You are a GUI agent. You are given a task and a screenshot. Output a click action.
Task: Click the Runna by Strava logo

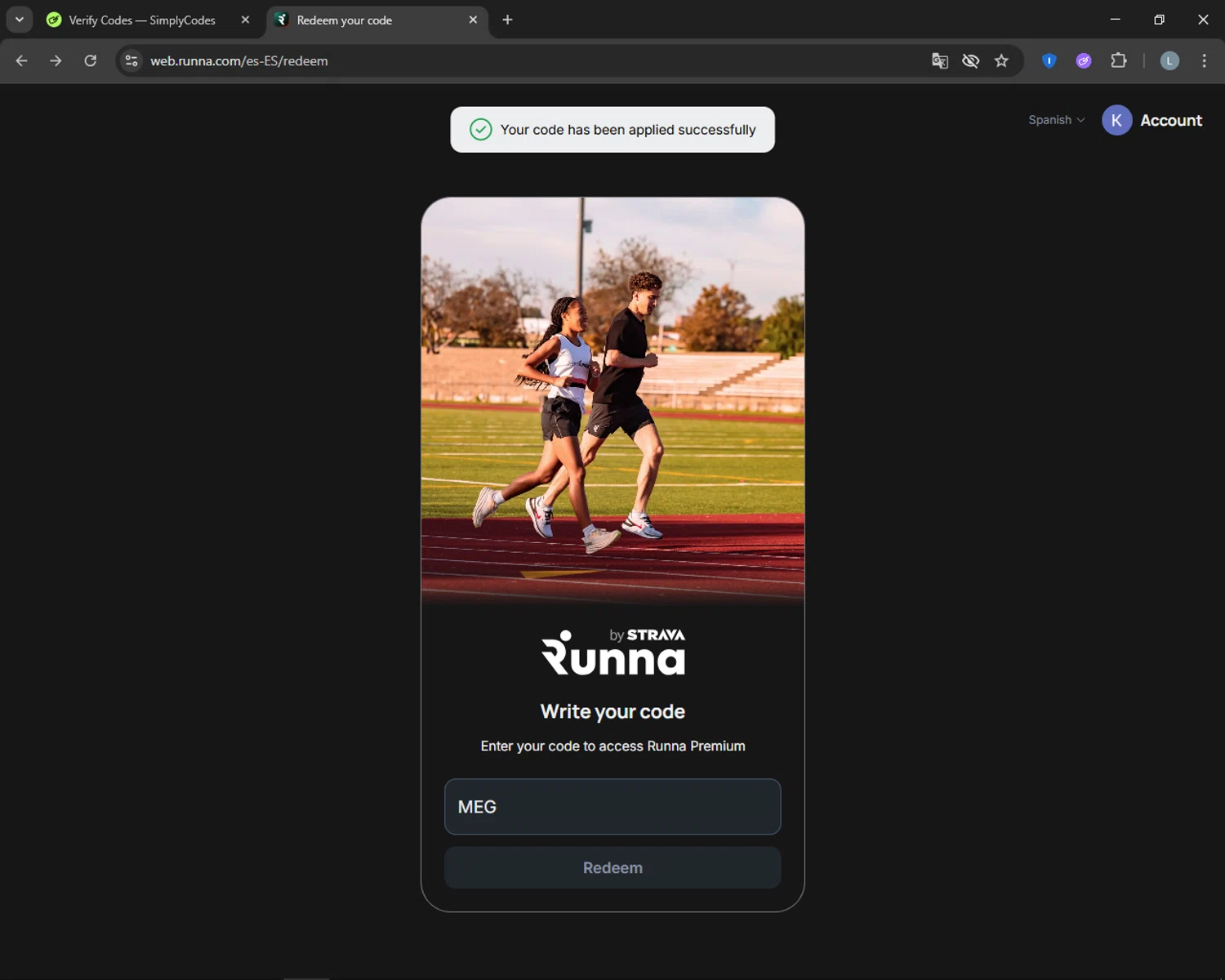point(613,652)
